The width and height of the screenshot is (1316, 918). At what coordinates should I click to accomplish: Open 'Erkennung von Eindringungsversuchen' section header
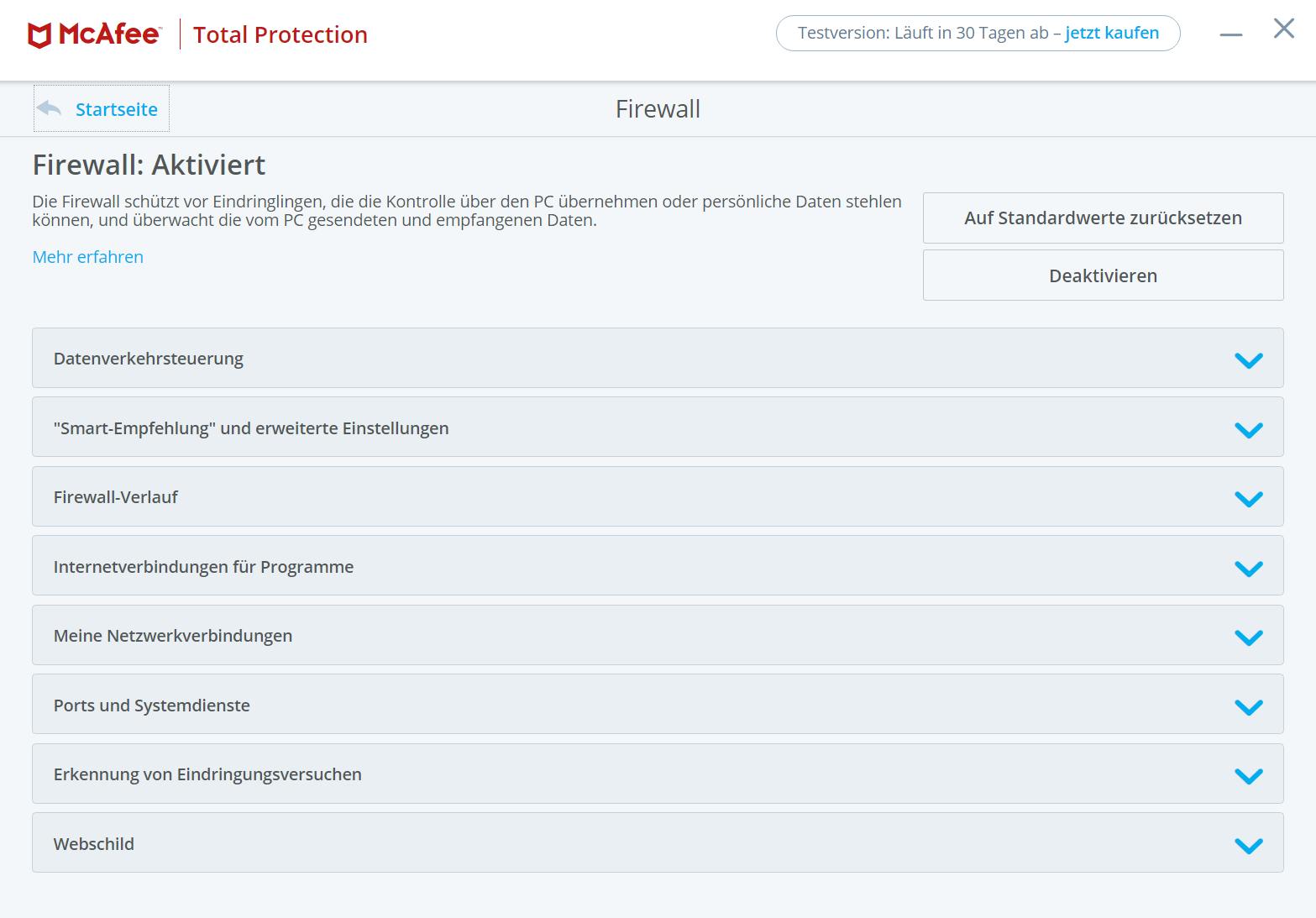tap(658, 774)
